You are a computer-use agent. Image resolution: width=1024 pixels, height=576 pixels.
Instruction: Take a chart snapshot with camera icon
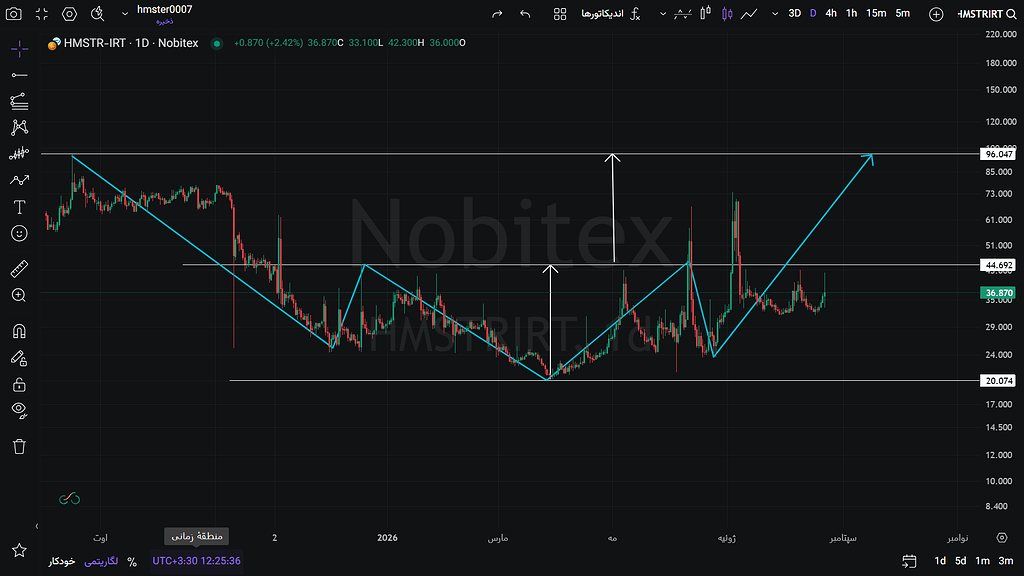13,14
